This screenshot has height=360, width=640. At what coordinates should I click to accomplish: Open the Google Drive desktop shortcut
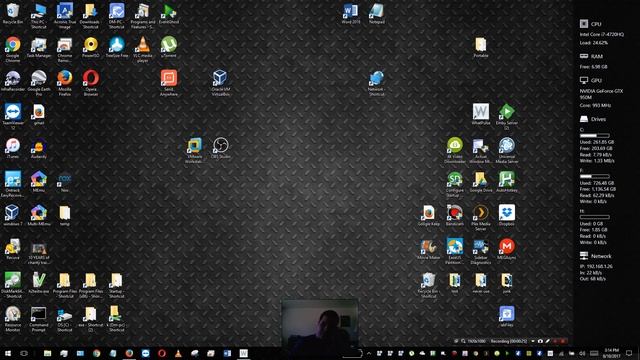[x=481, y=182]
